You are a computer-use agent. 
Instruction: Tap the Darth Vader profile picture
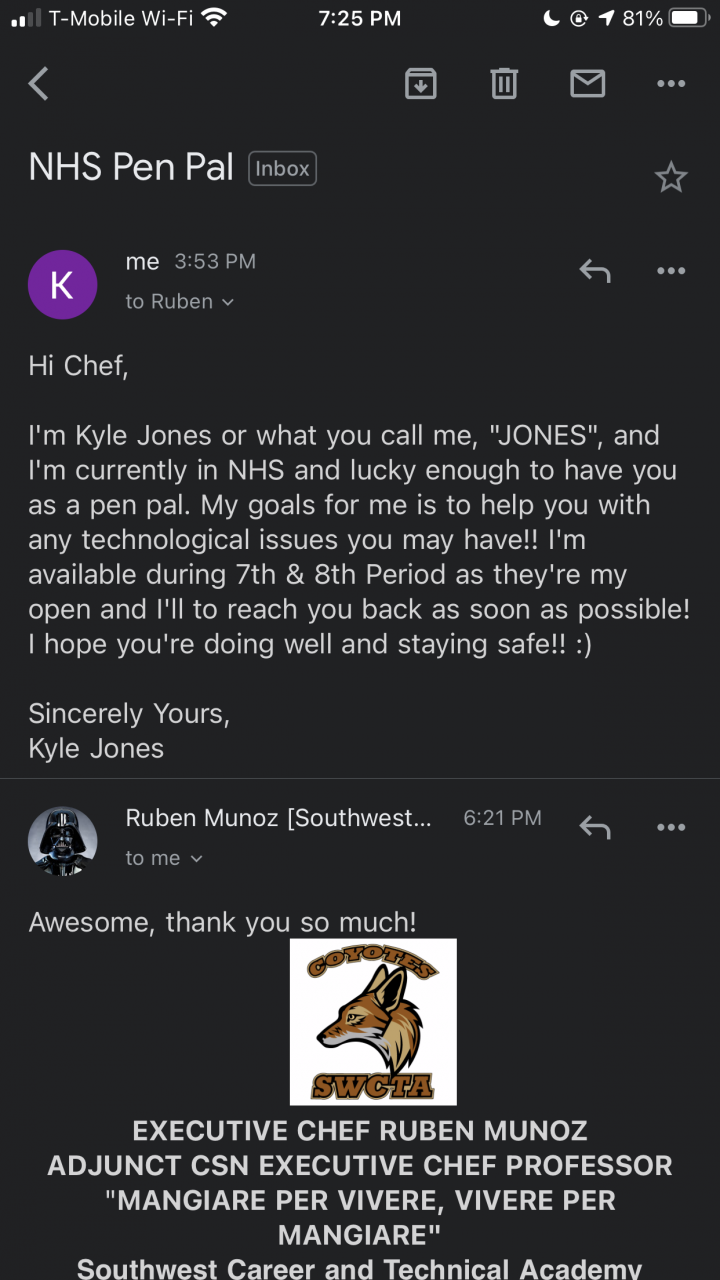pyautogui.click(x=62, y=842)
